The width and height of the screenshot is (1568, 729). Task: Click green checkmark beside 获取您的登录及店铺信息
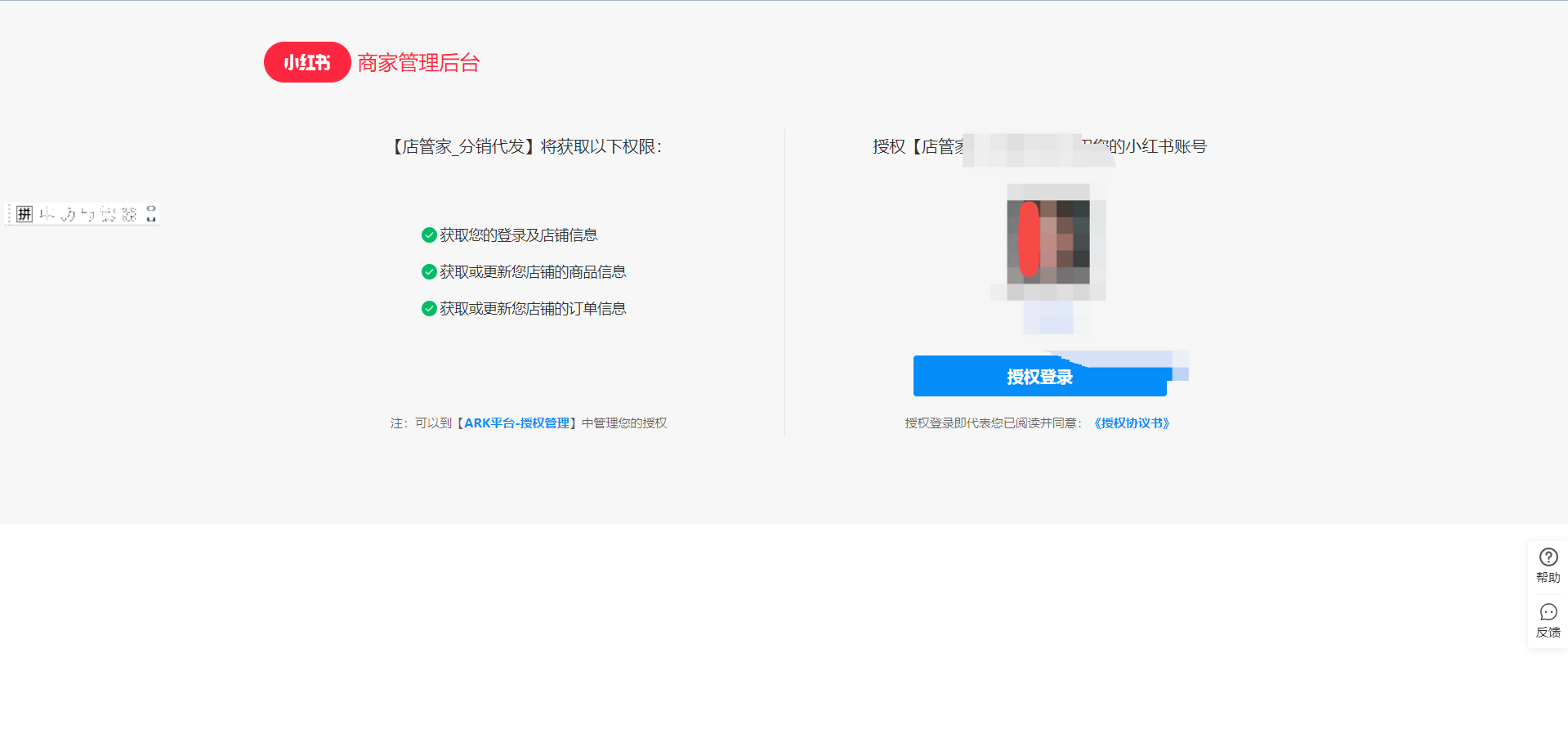429,235
